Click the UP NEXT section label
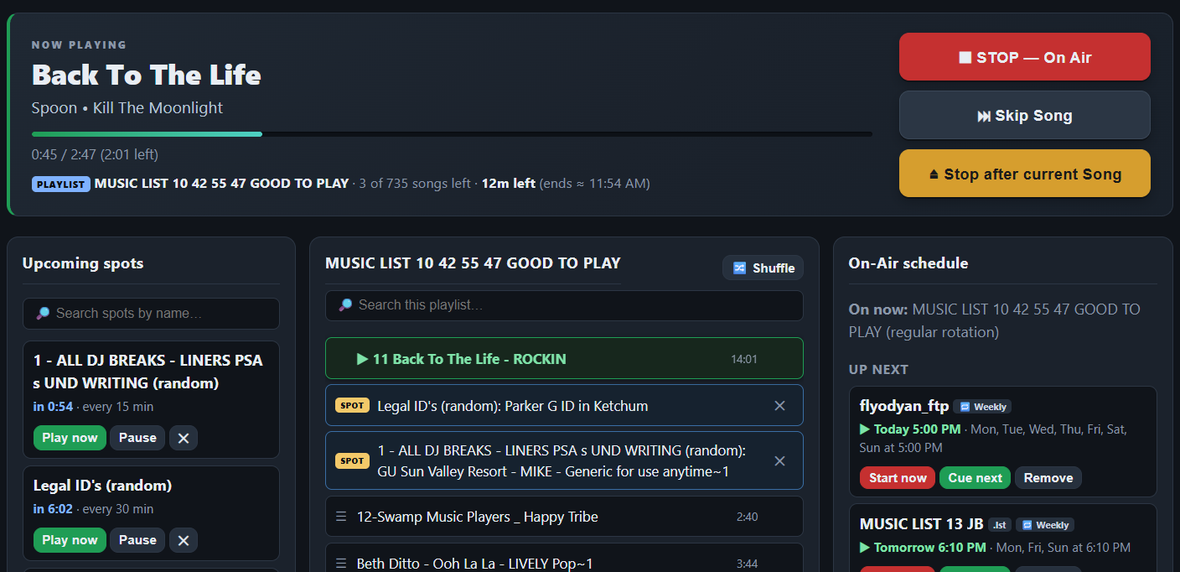 point(878,370)
